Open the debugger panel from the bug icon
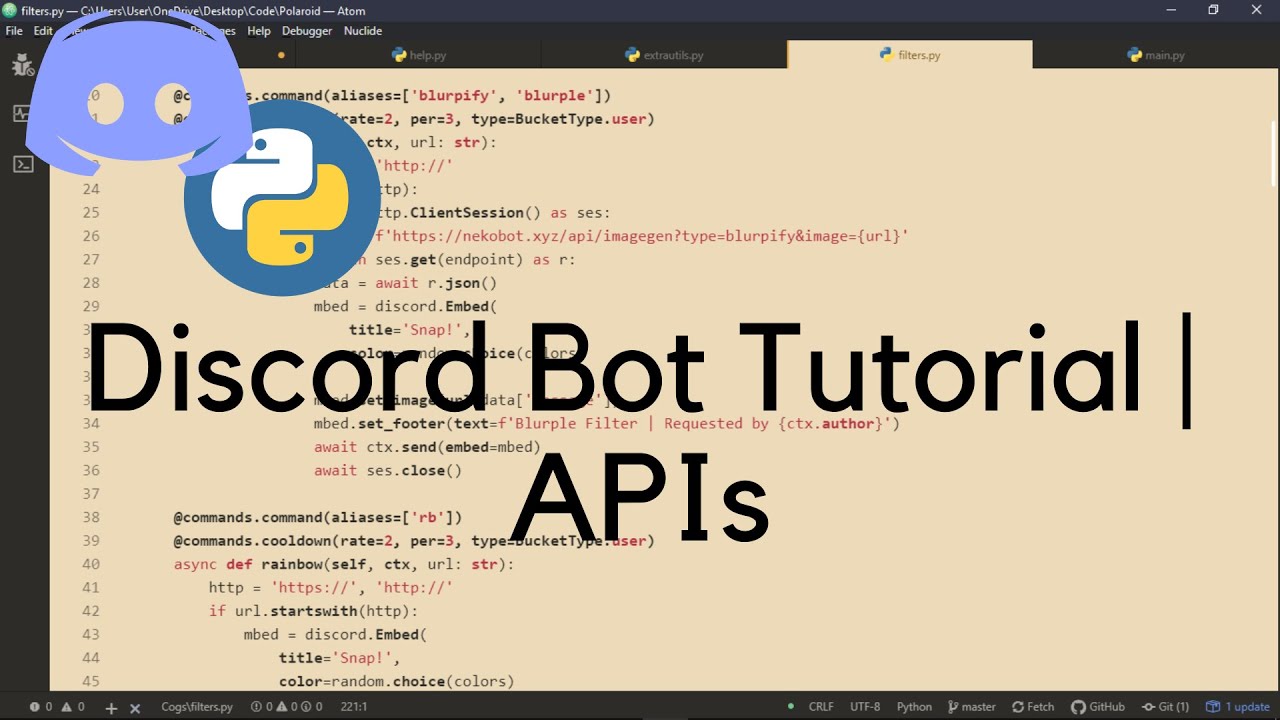The height and width of the screenshot is (720, 1280). [23, 66]
